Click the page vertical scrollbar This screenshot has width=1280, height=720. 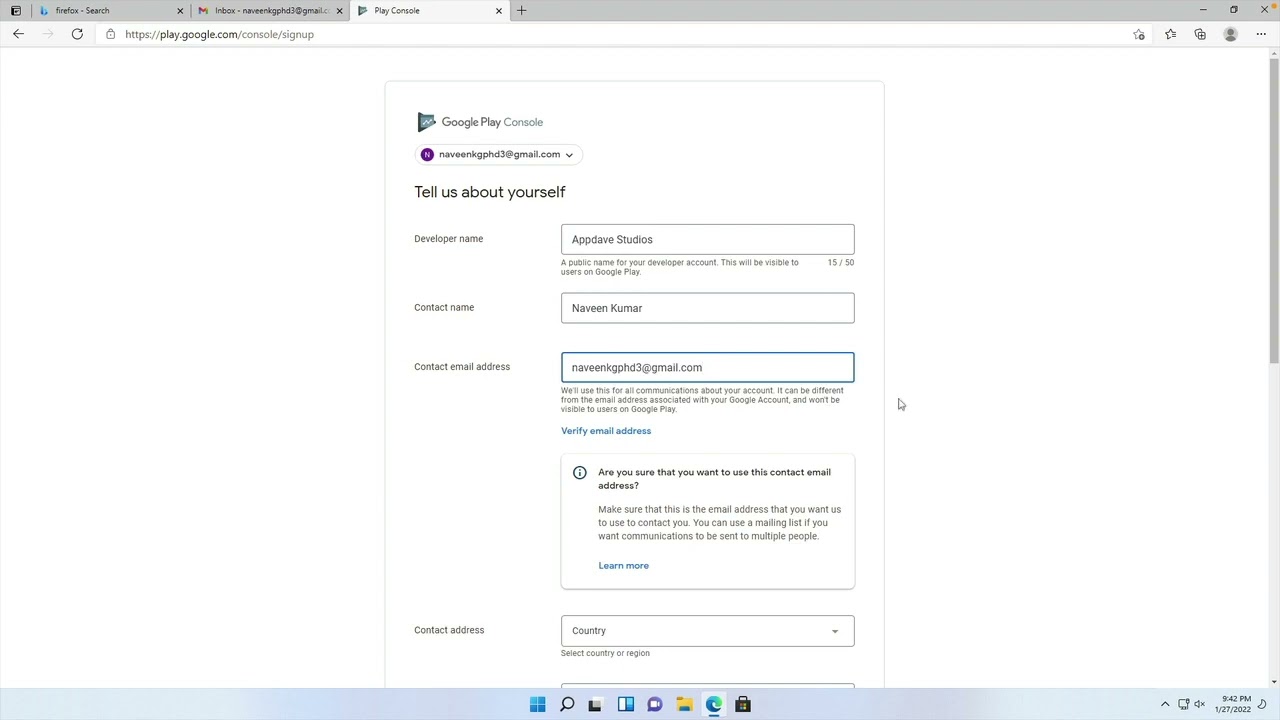point(1273,210)
